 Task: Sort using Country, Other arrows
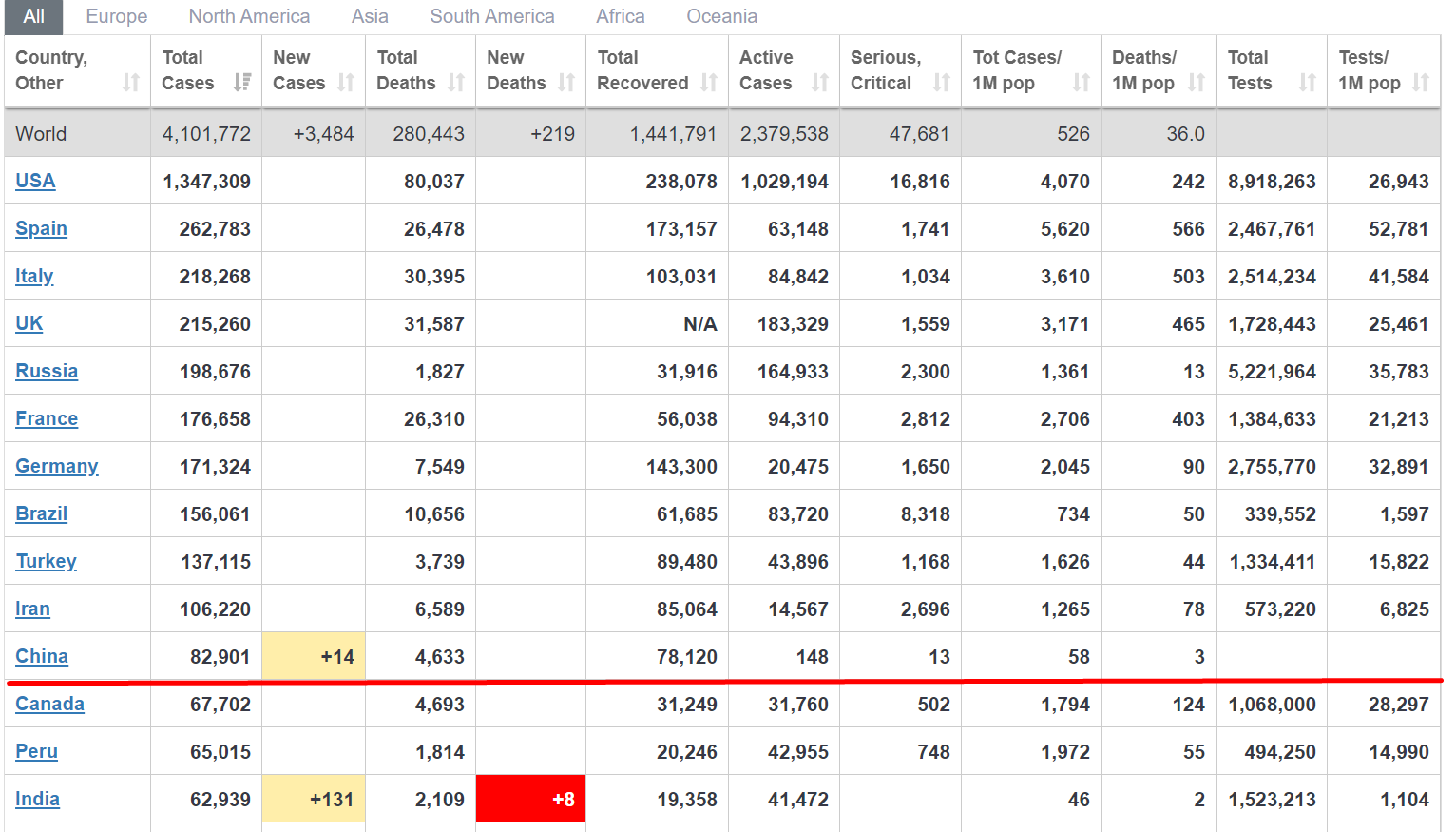(x=131, y=83)
